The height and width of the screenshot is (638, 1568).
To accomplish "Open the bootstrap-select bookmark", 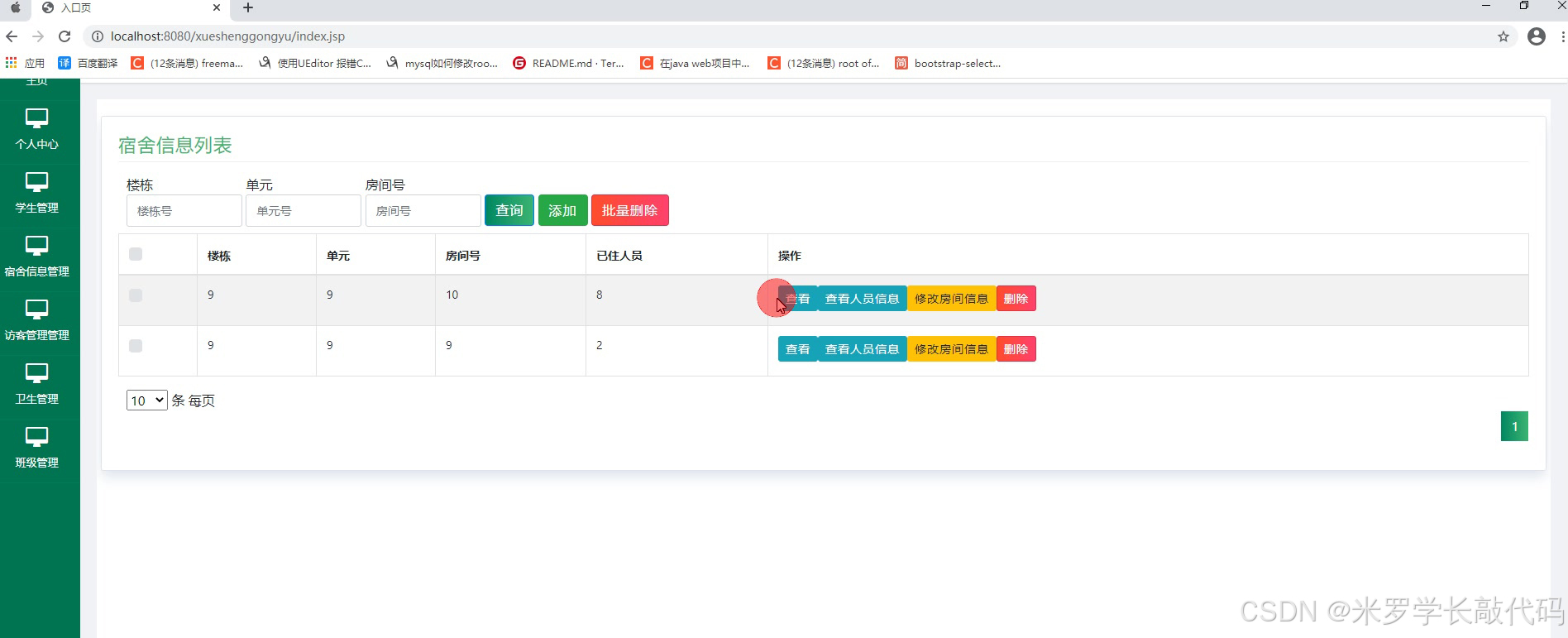I will (948, 63).
